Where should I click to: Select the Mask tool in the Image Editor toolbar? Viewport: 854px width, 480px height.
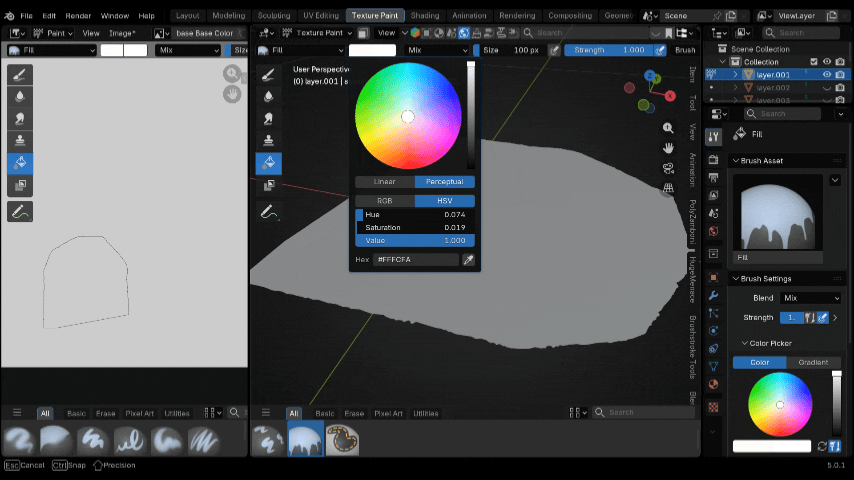tap(20, 185)
